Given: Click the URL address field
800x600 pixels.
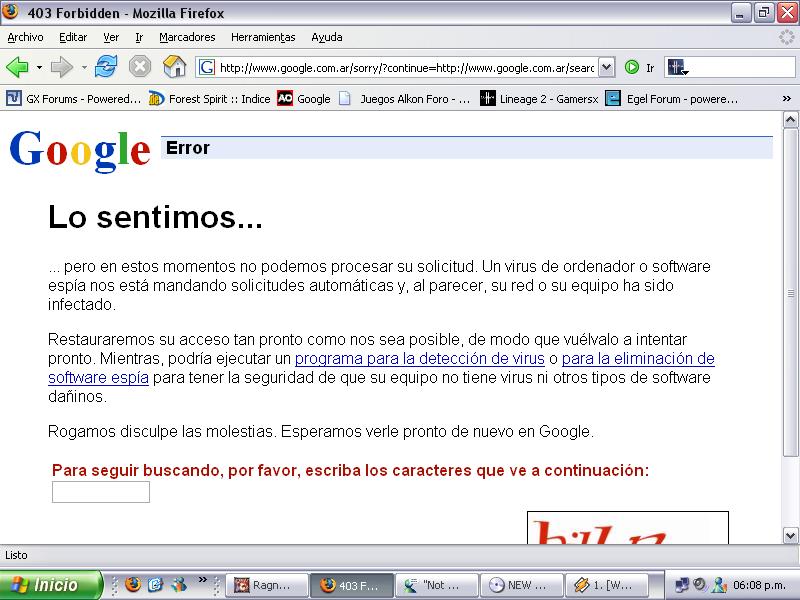Looking at the screenshot, I should pos(406,67).
